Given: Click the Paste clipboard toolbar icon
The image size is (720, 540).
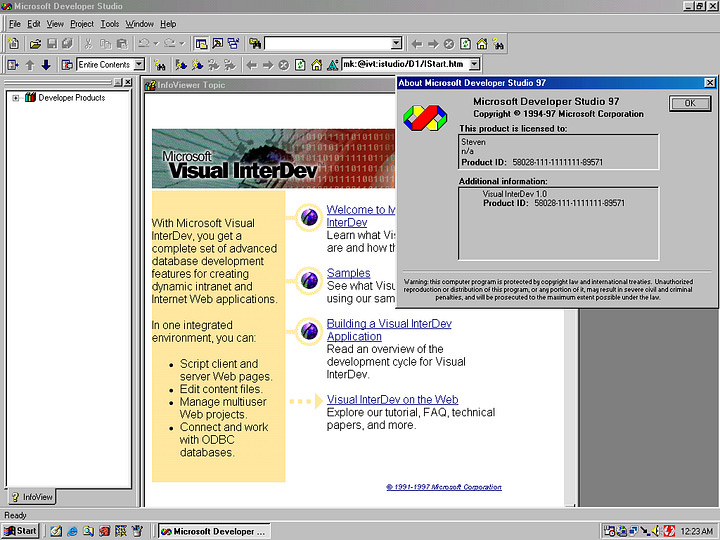Looking at the screenshot, I should click(122, 44).
